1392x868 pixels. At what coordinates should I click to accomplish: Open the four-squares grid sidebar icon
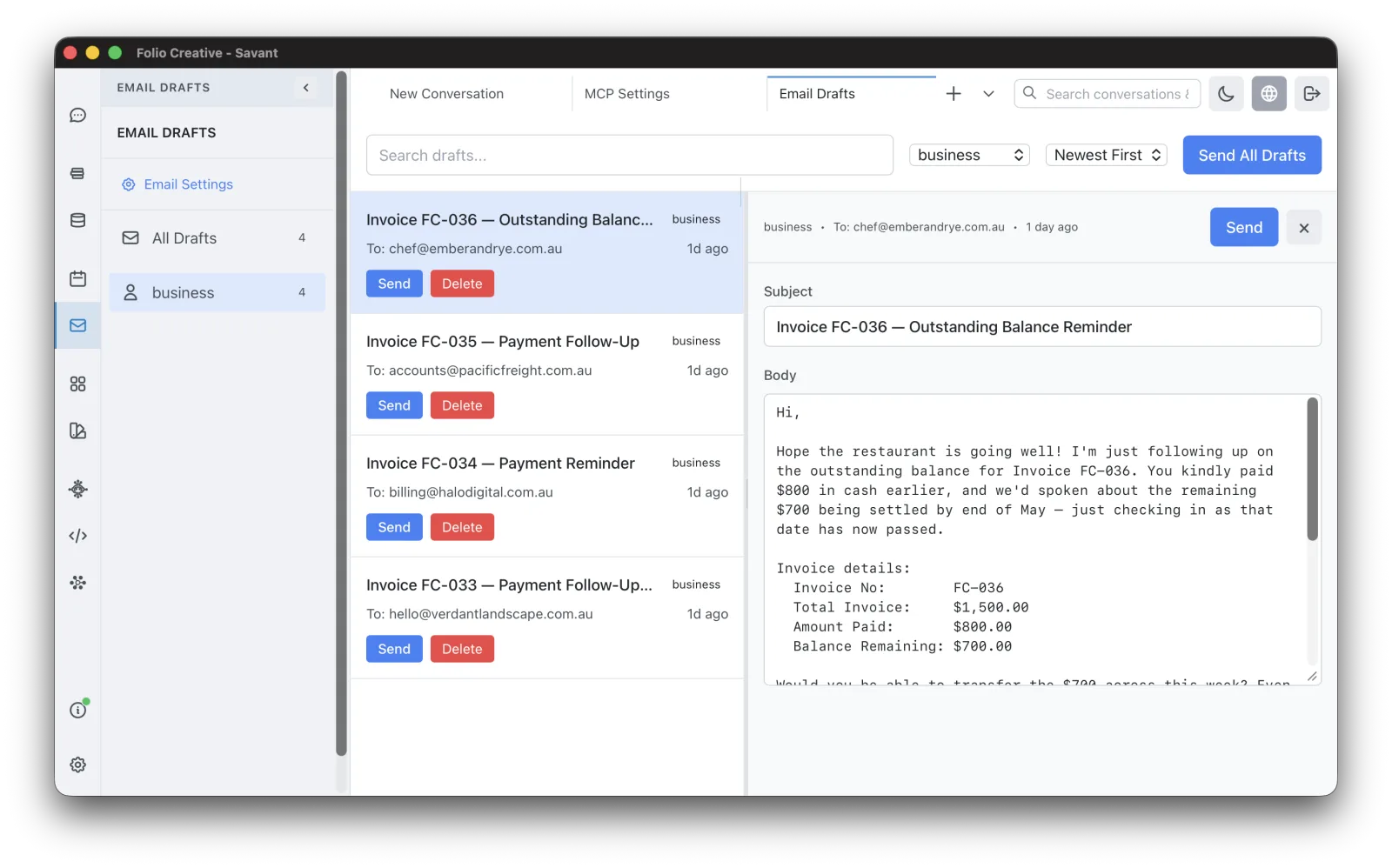[77, 384]
